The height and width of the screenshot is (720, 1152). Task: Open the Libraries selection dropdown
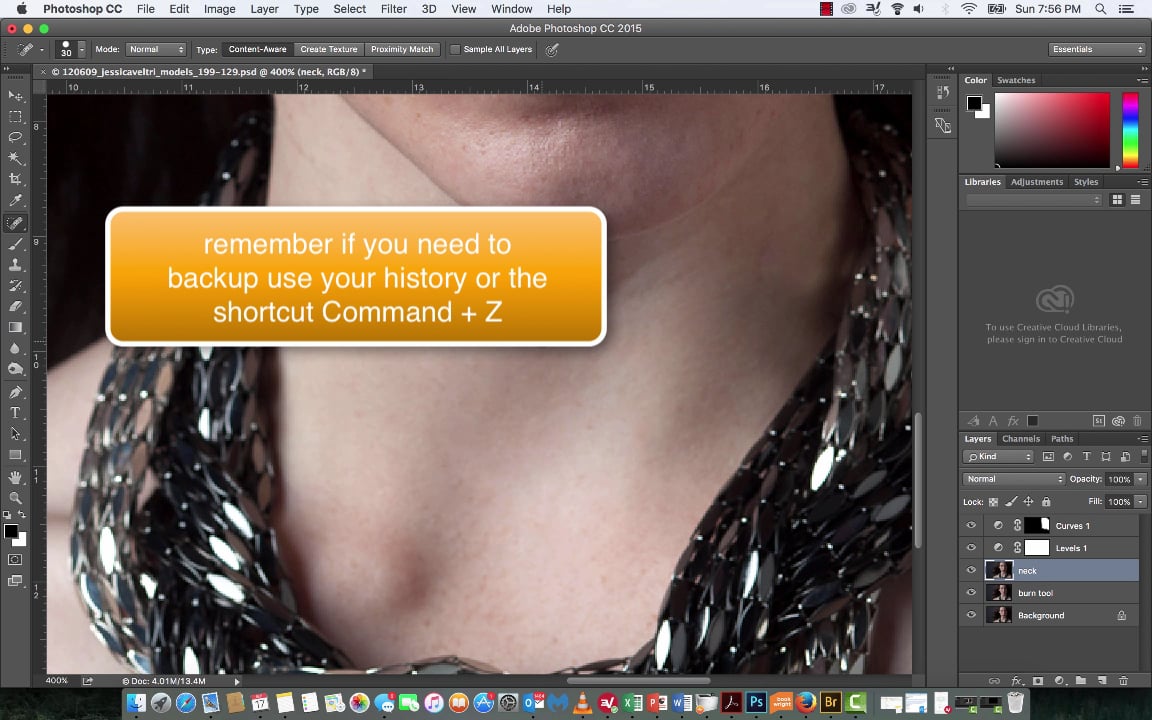[1034, 200]
